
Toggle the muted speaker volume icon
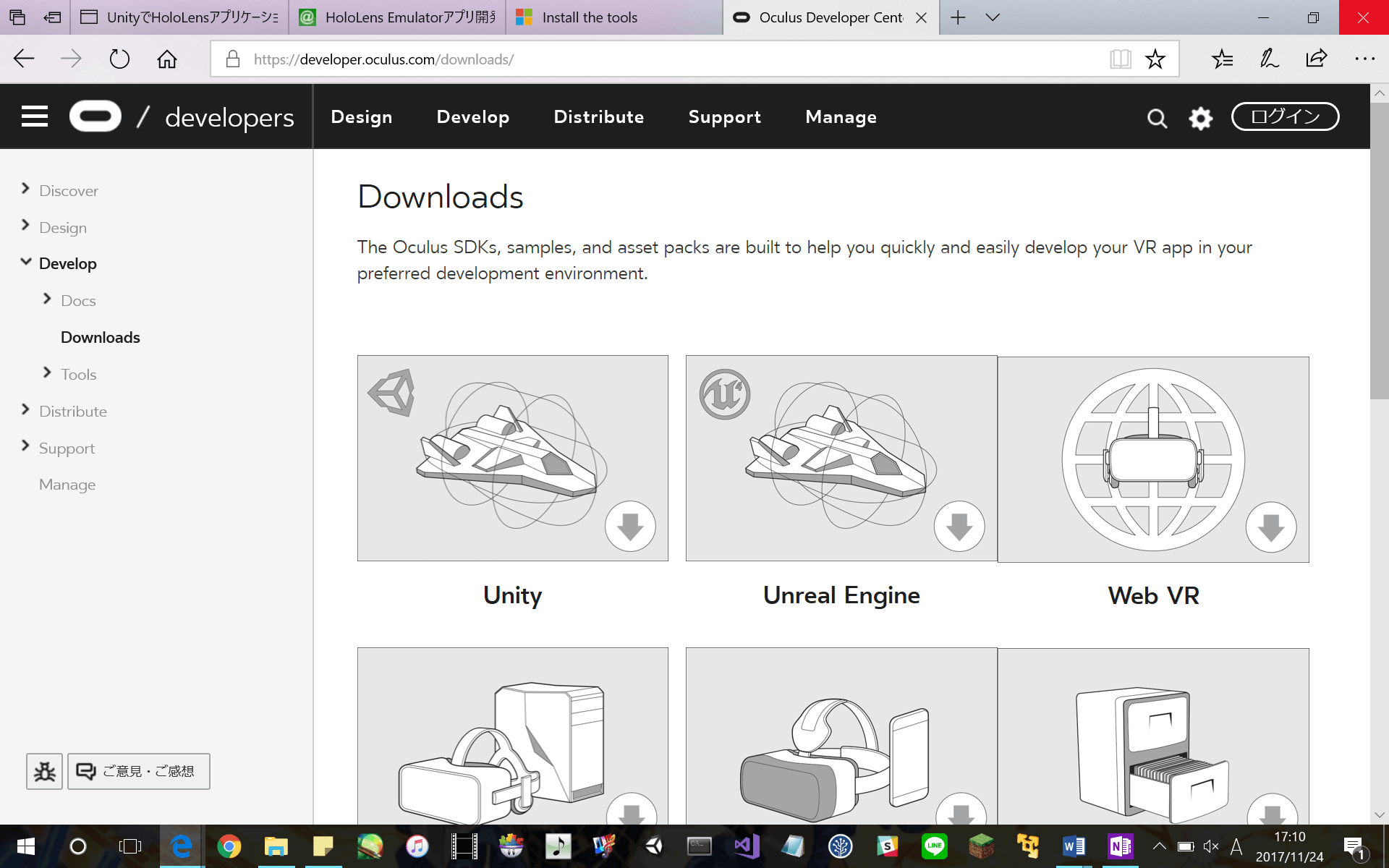click(x=1211, y=846)
